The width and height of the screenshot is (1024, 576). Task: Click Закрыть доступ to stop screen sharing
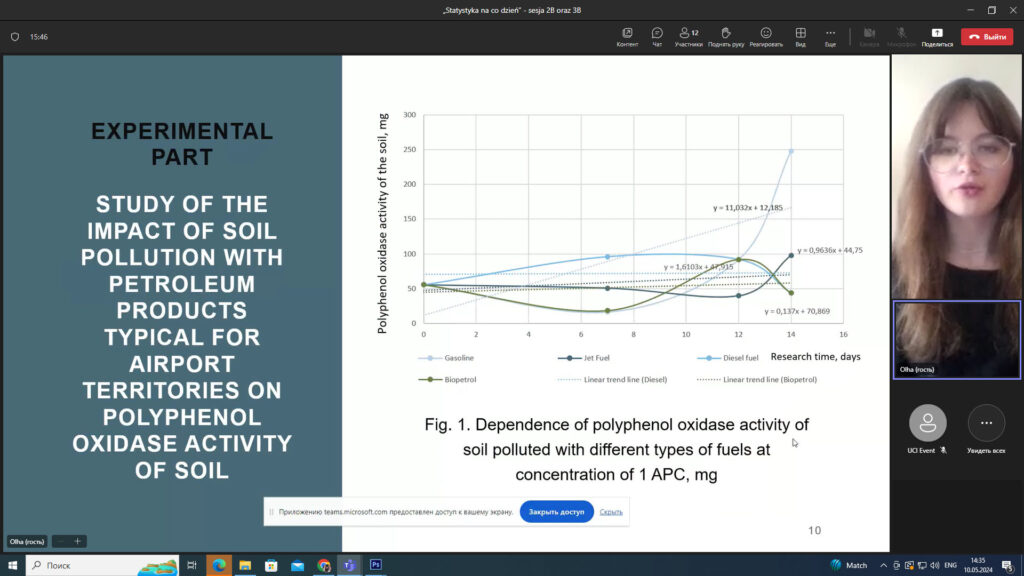(x=556, y=511)
